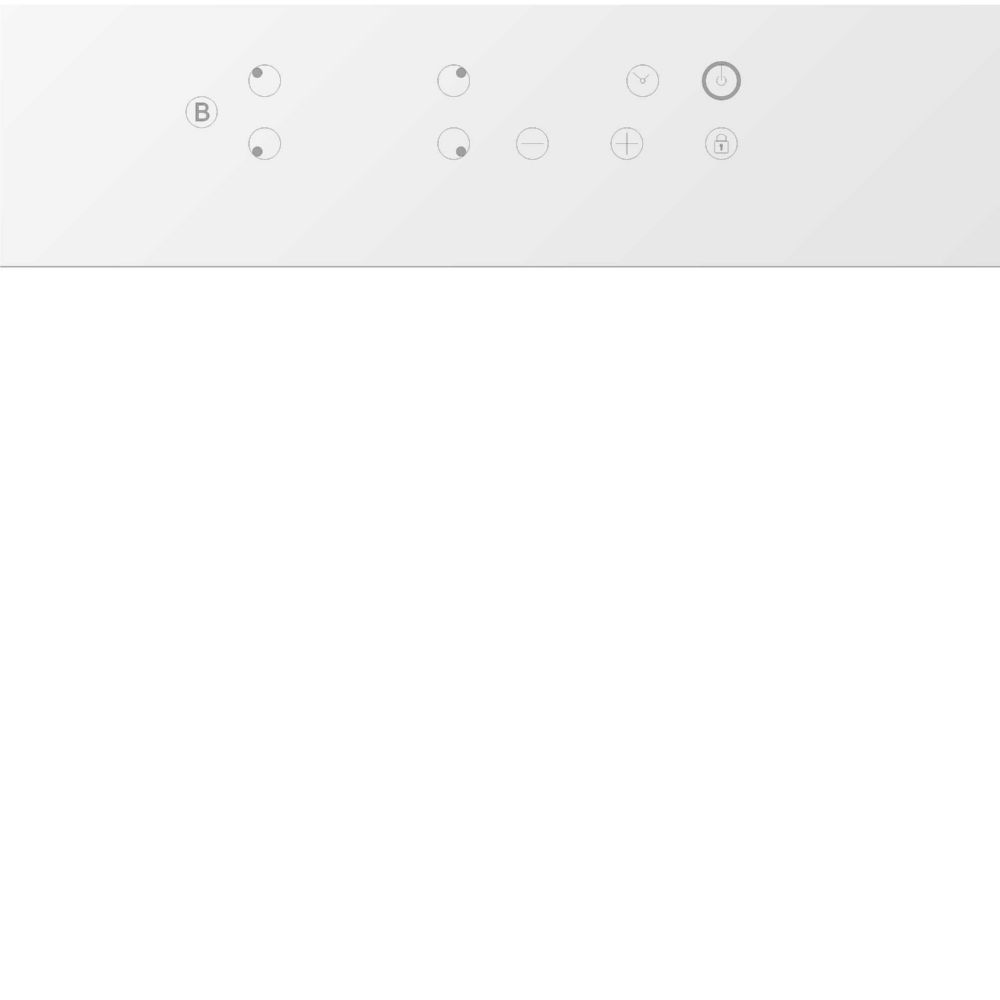Choose the zone with top-right dot
The width and height of the screenshot is (1000, 1000).
click(x=453, y=81)
